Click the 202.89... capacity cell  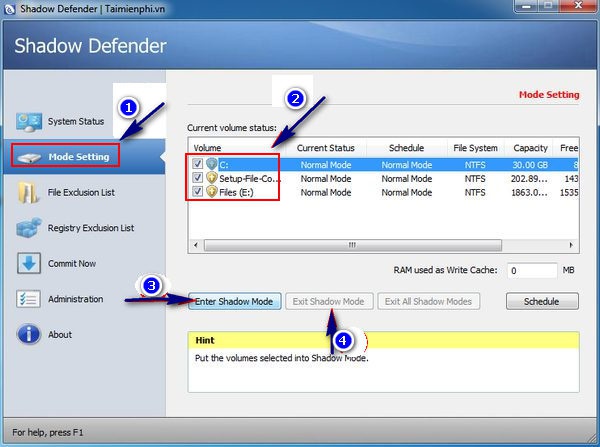click(x=529, y=179)
